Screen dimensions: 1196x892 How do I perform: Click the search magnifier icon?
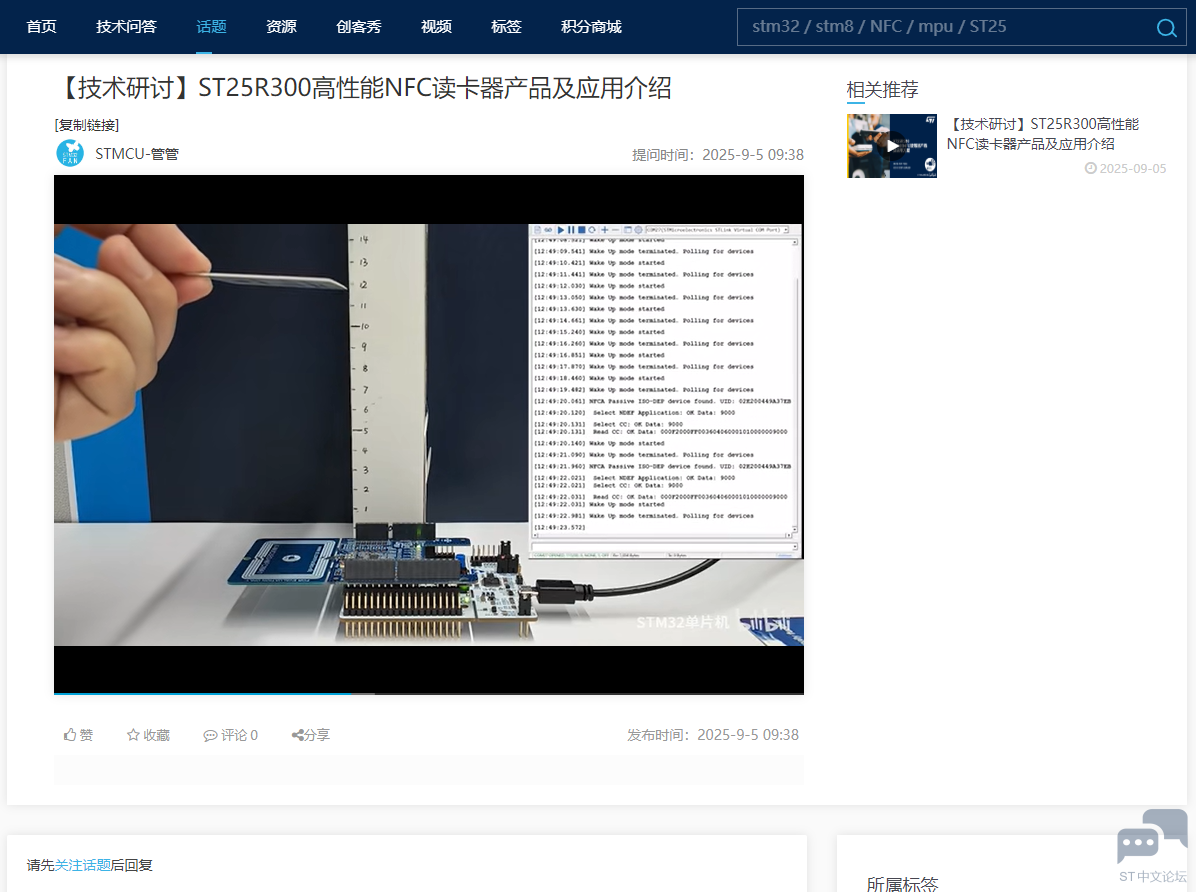pos(1166,28)
